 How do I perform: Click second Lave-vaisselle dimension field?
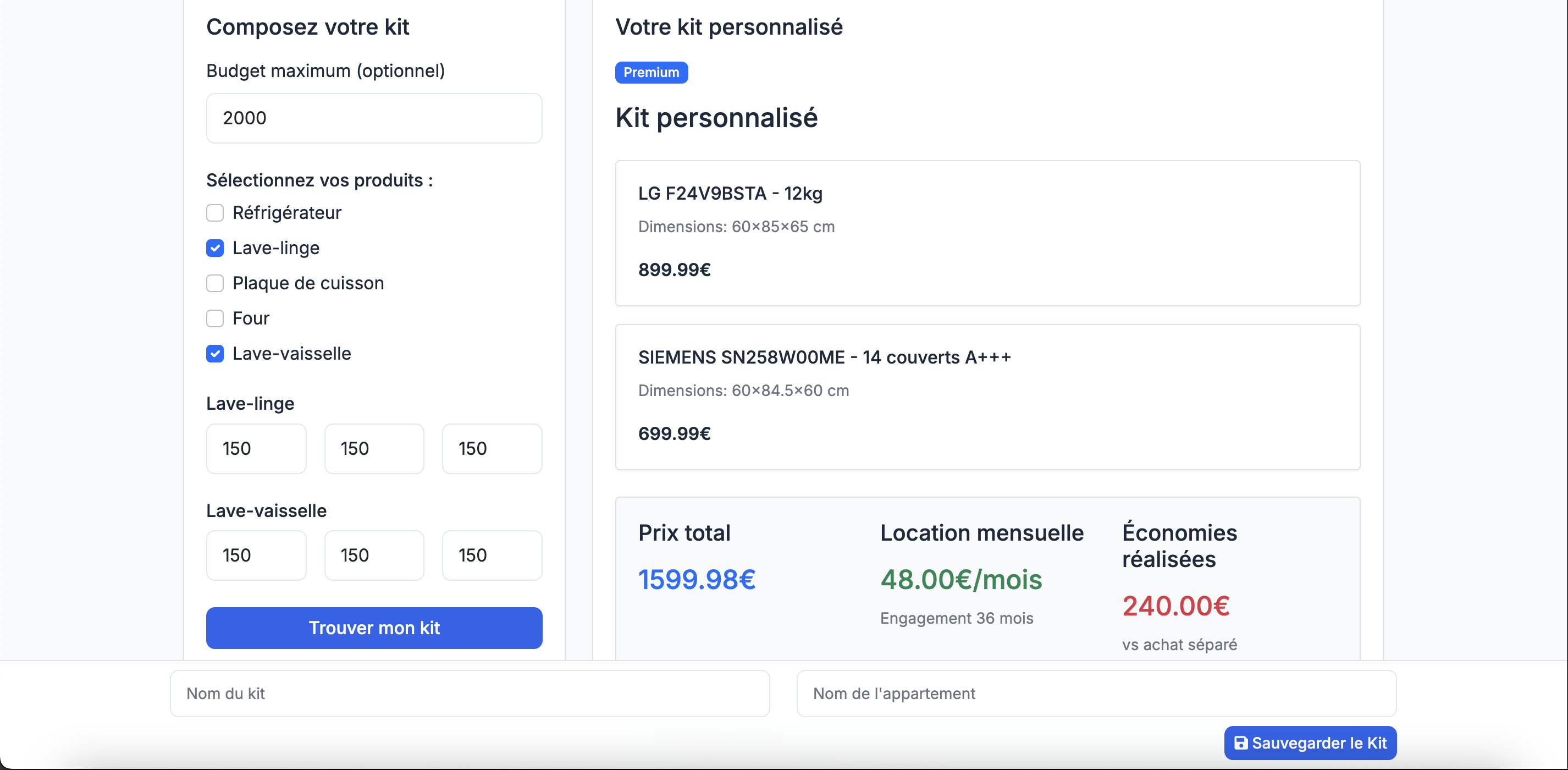(374, 555)
